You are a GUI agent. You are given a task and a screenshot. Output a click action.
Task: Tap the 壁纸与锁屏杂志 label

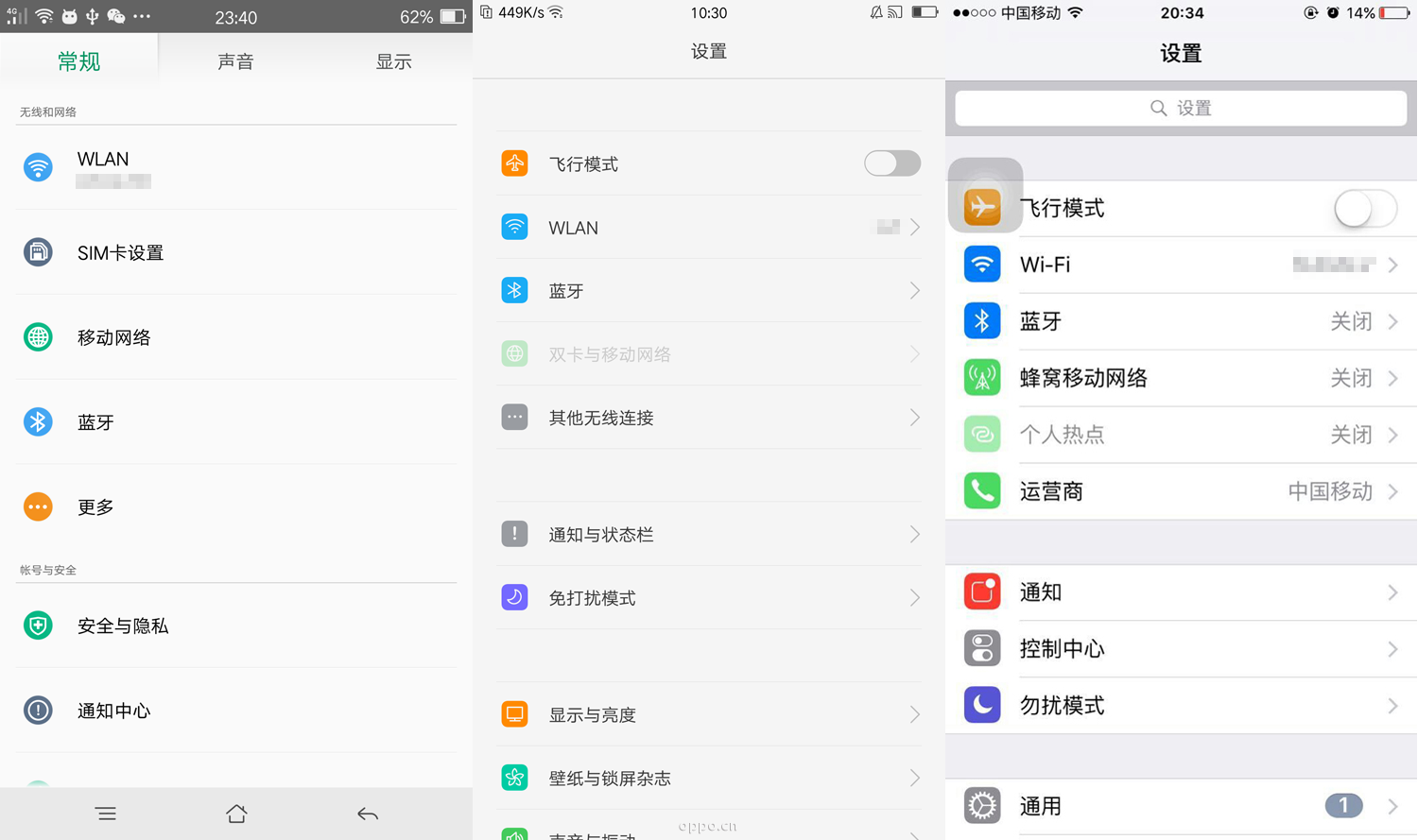[610, 778]
